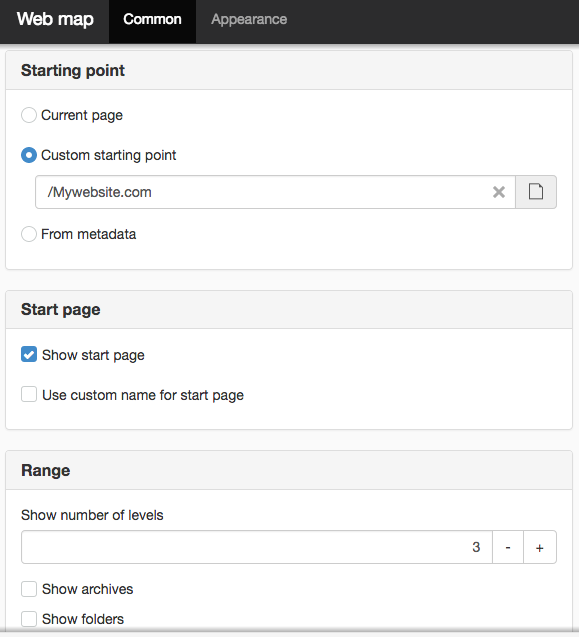
Task: Switch to the Appearance tab
Action: click(x=249, y=19)
